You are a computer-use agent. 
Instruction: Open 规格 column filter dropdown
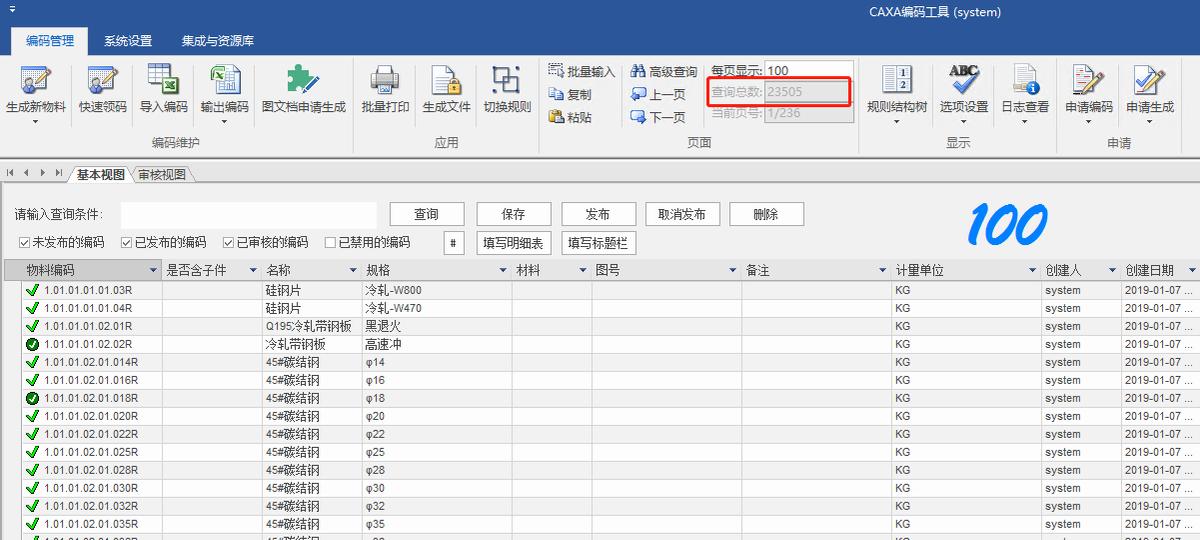pyautogui.click(x=503, y=271)
